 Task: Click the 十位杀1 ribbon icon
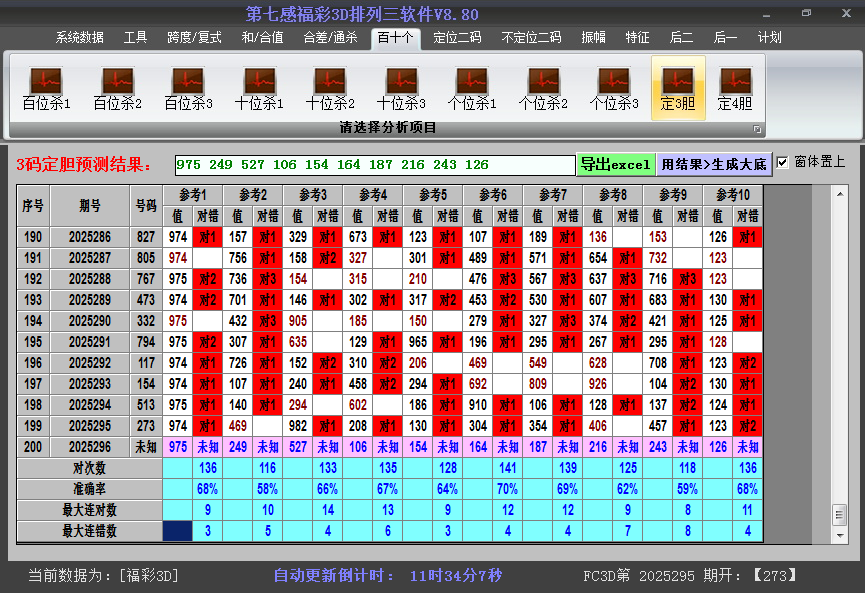coord(259,88)
